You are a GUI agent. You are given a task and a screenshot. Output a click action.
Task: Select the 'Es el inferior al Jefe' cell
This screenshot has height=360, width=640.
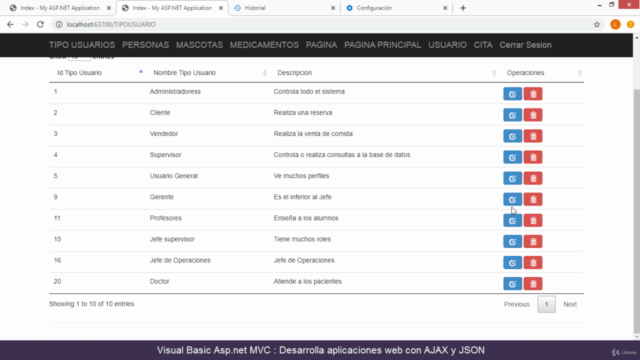click(302, 197)
